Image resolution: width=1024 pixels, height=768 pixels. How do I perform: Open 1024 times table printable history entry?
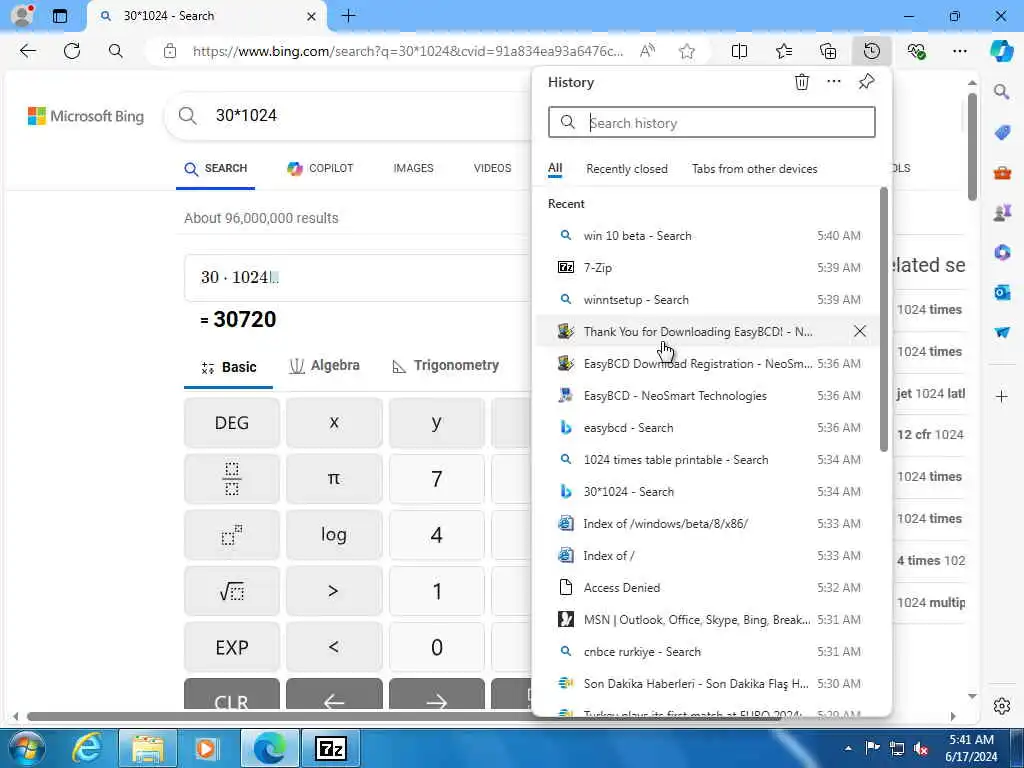point(709,460)
